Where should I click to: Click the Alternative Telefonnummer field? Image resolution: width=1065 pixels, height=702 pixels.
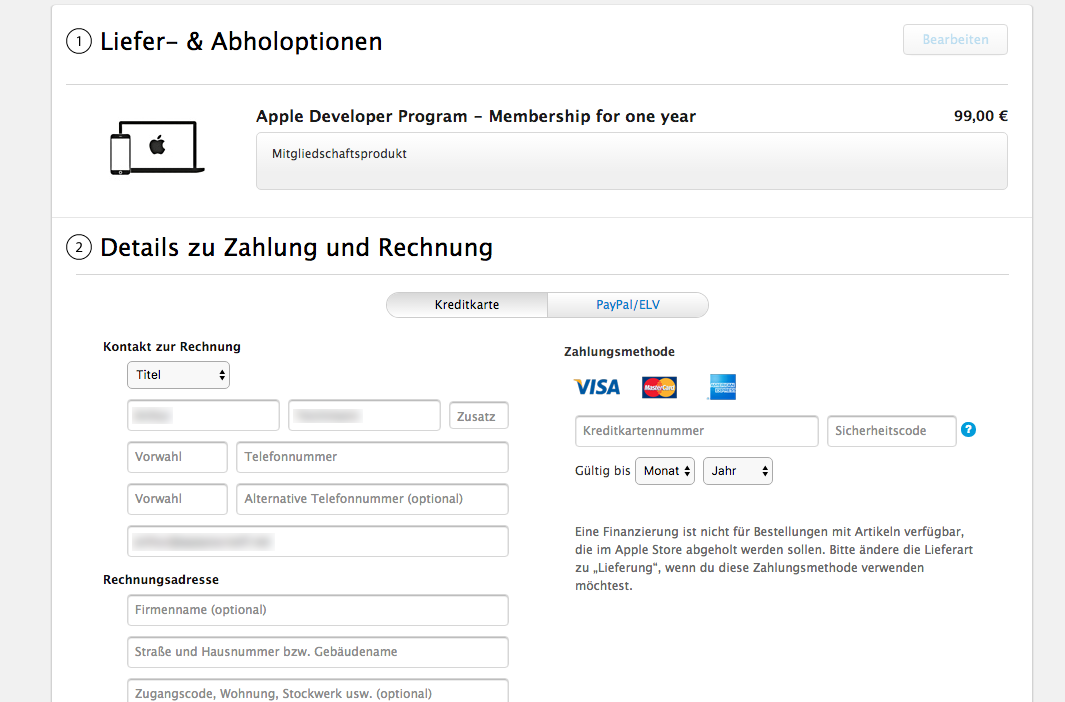pos(372,499)
